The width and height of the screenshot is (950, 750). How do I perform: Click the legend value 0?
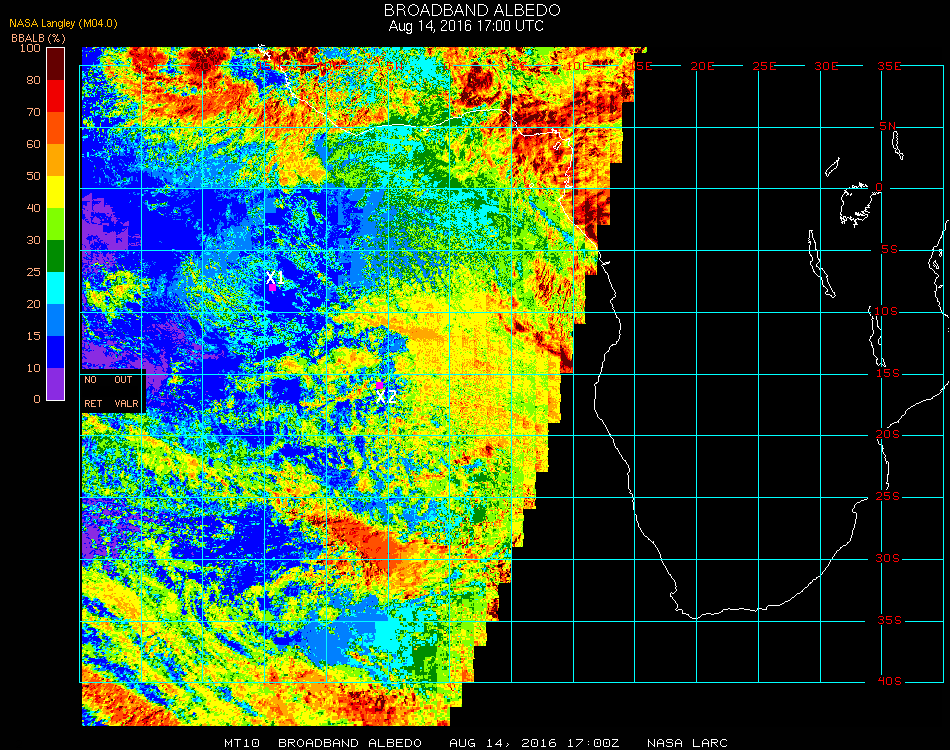click(x=37, y=399)
